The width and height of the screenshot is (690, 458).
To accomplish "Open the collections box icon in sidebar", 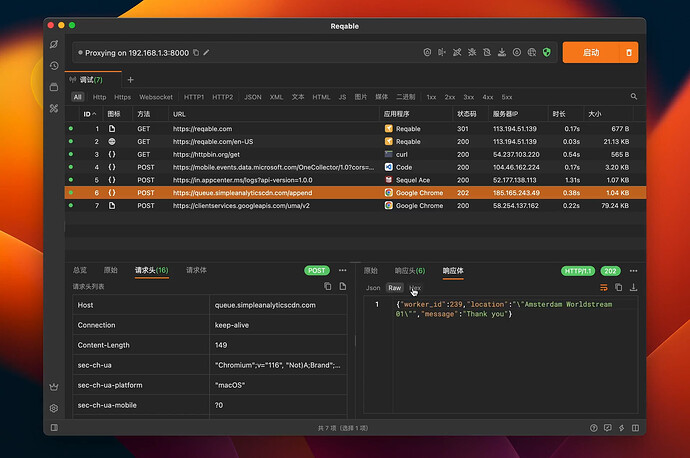I will coord(54,87).
